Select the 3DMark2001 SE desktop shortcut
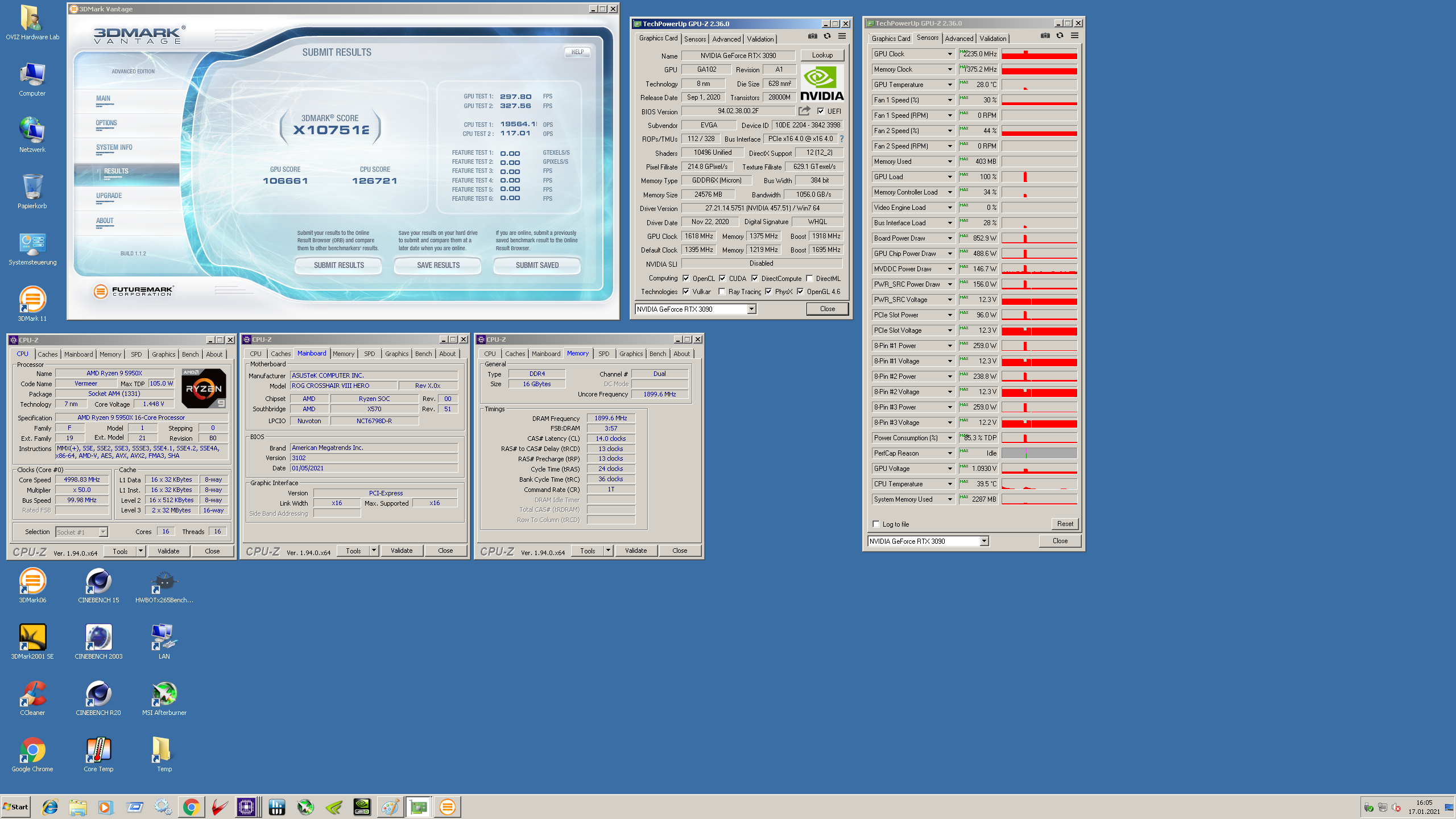 click(x=32, y=642)
